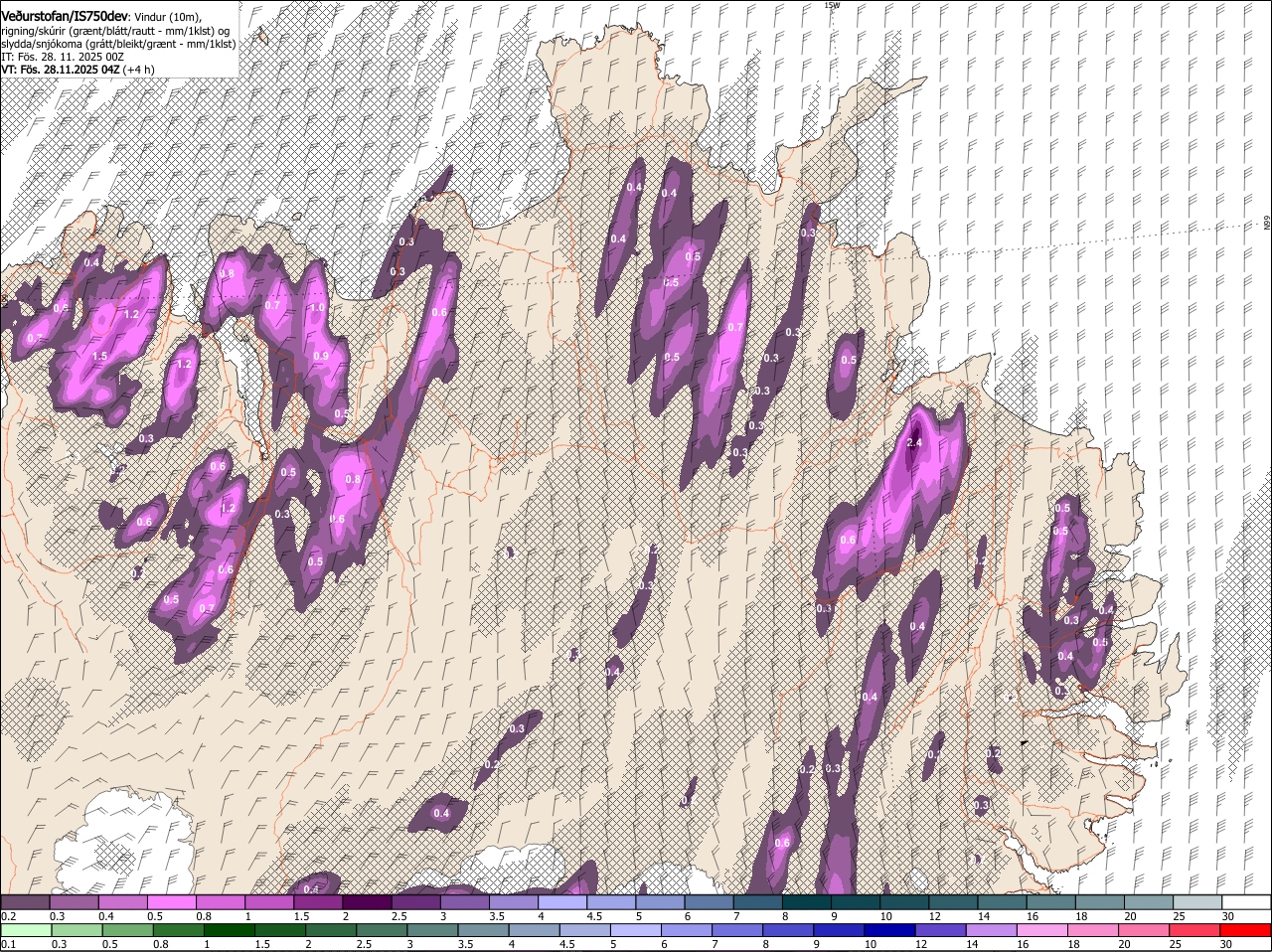Click the lower legend swatch between 1 and 1.5

[x=231, y=930]
